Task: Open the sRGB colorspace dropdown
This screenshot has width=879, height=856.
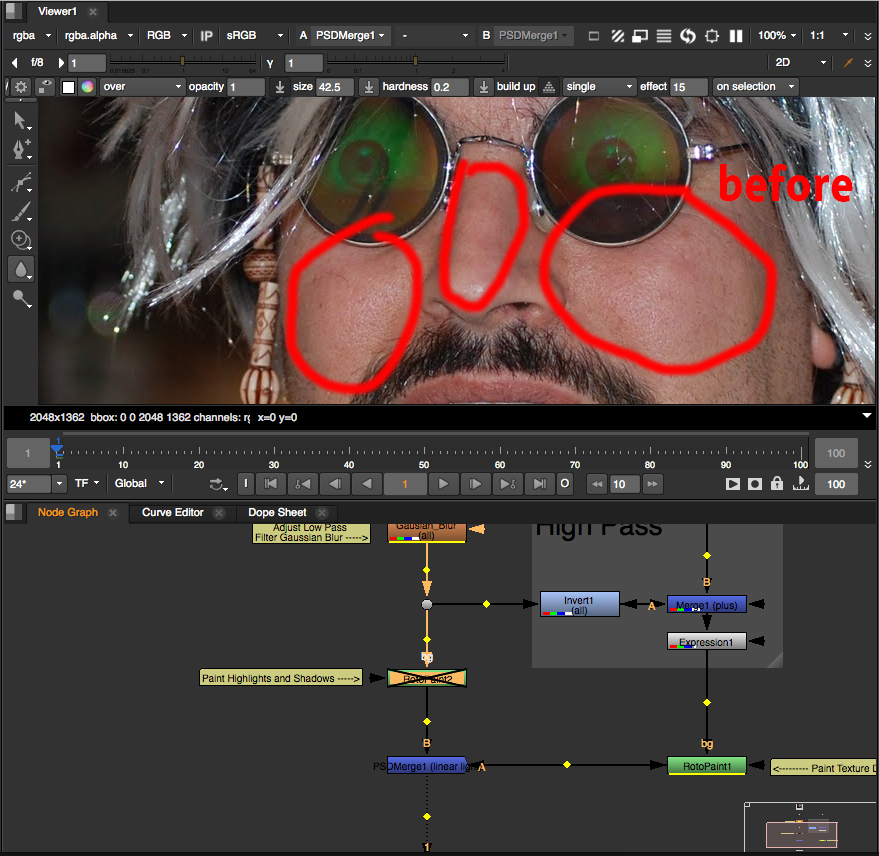Action: [255, 36]
